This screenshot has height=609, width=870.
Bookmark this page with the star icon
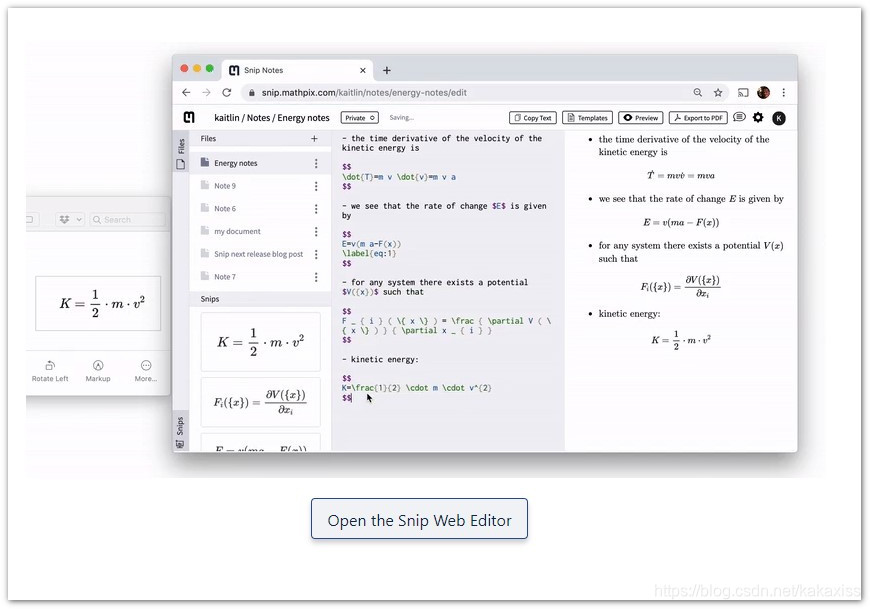pyautogui.click(x=718, y=93)
